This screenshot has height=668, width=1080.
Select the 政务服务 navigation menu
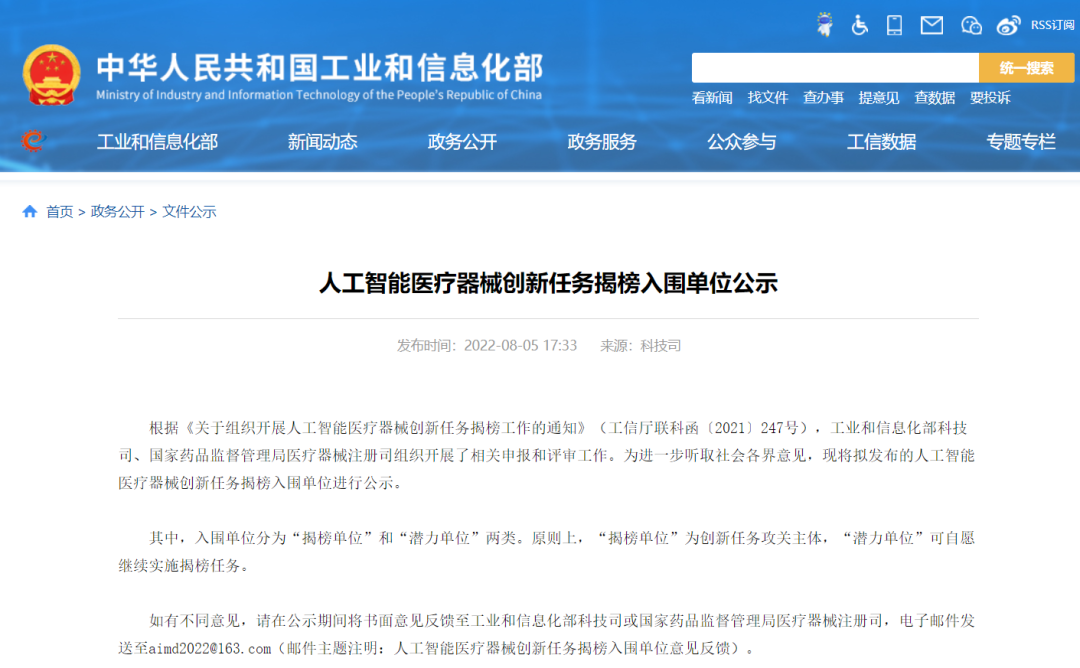(602, 142)
